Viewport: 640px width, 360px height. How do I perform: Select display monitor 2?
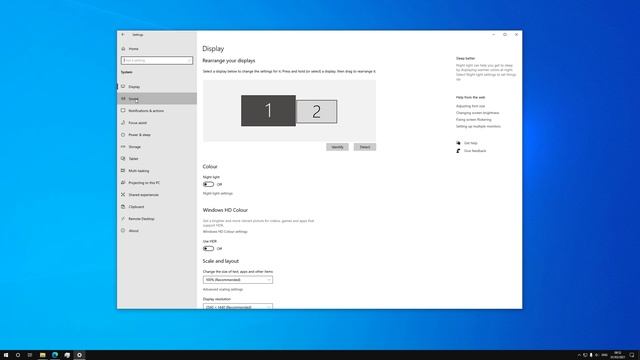click(317, 111)
